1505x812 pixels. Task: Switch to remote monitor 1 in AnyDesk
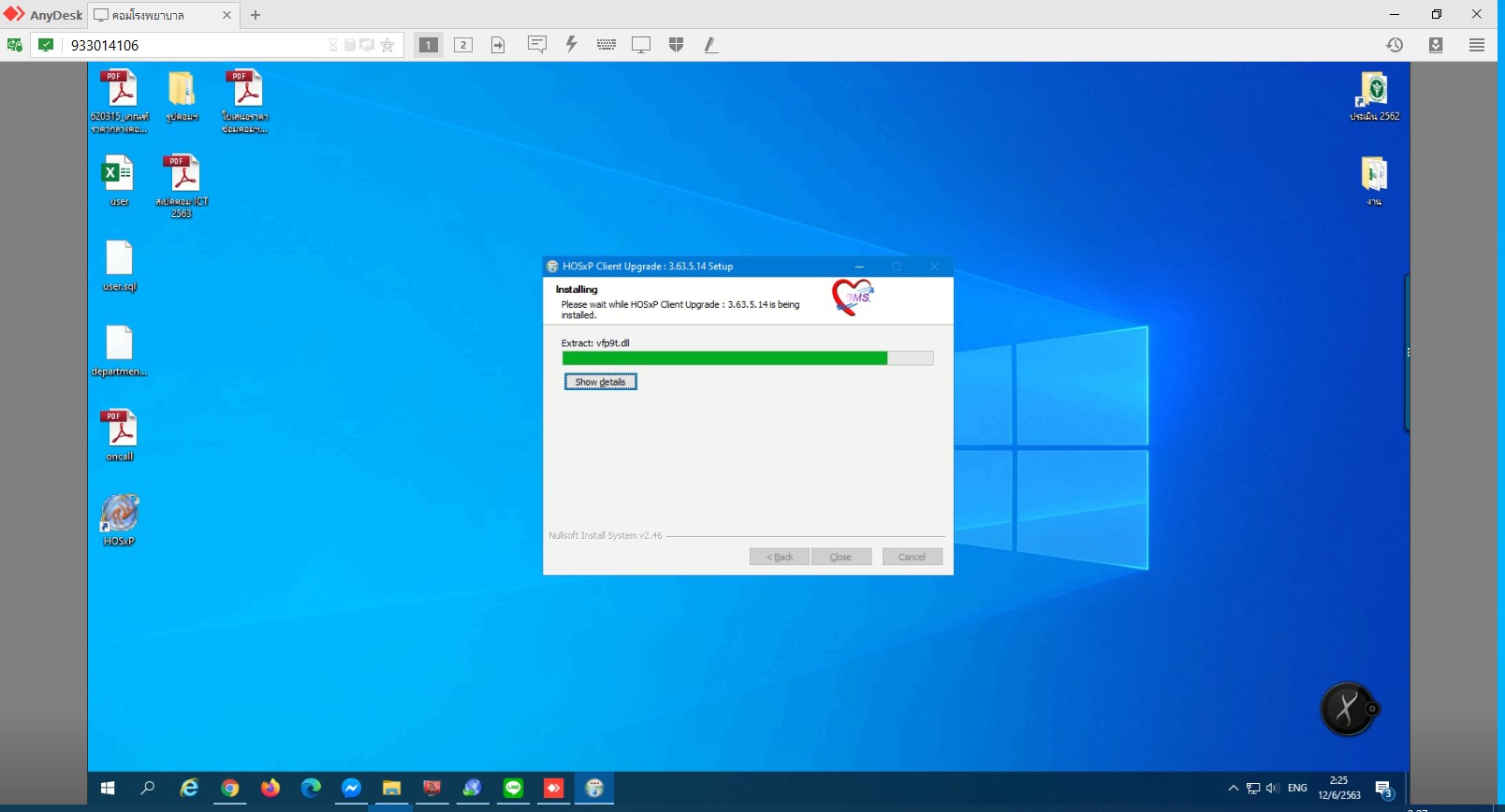pos(428,45)
